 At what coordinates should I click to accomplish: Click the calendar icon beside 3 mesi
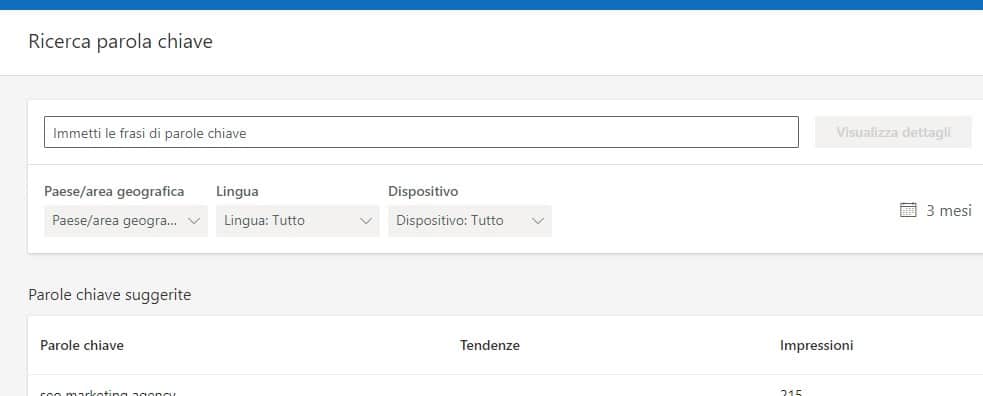[908, 211]
